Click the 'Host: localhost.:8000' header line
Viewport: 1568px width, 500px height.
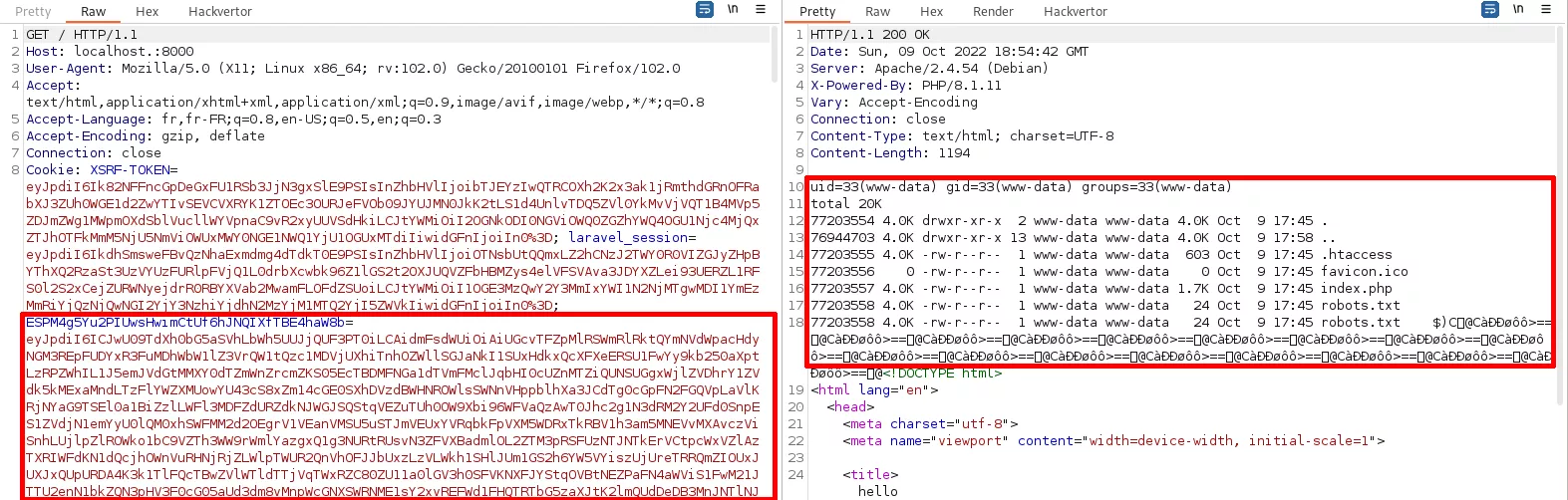(x=110, y=52)
